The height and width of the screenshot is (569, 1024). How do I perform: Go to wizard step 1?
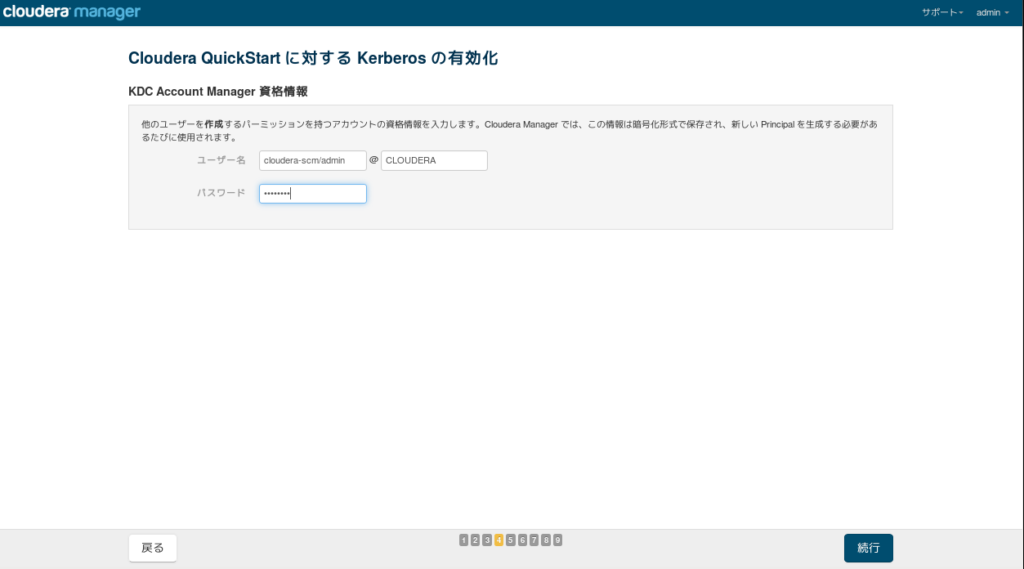(x=464, y=540)
